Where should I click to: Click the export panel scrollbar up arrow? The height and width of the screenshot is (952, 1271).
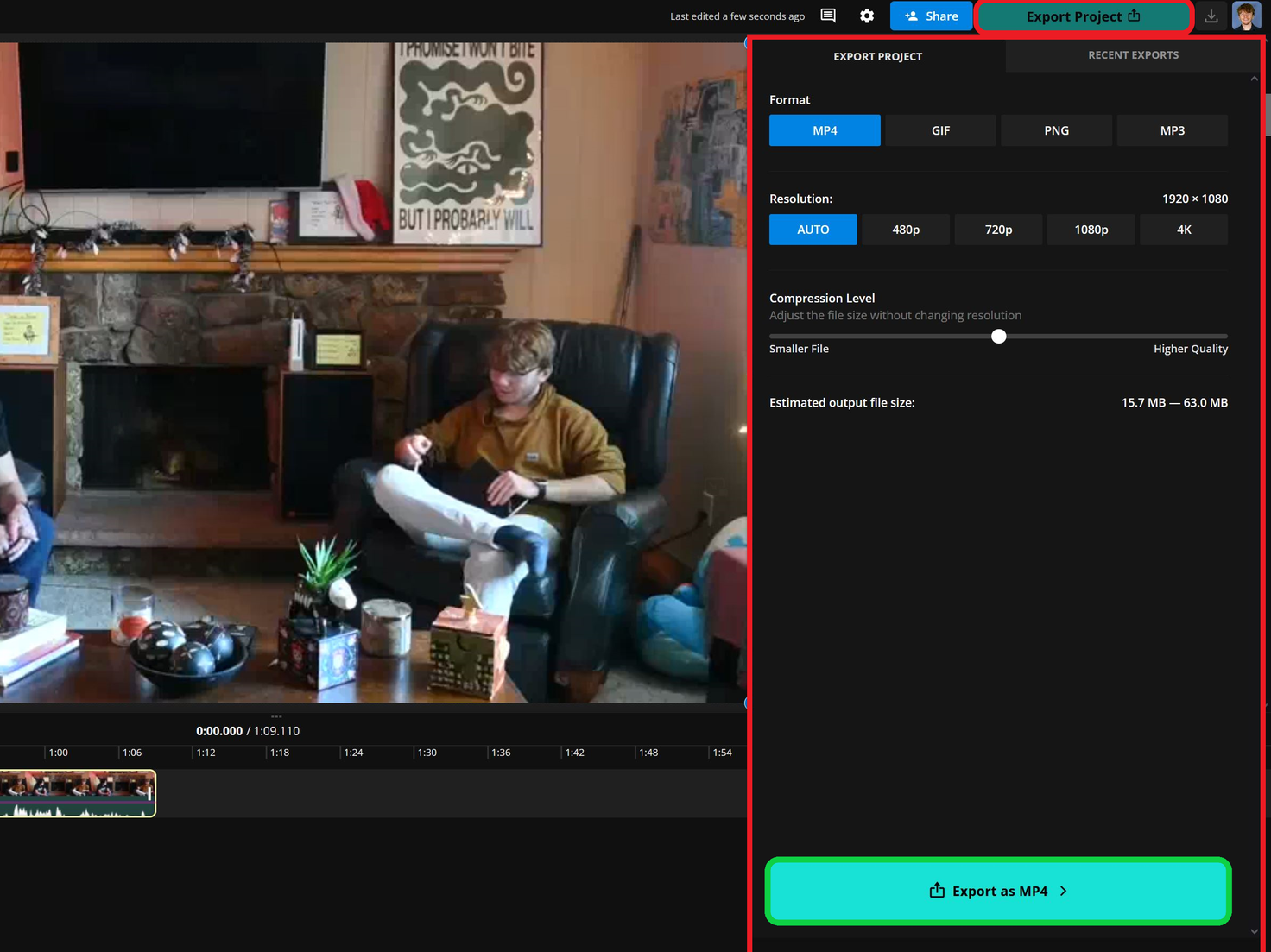[x=1254, y=78]
